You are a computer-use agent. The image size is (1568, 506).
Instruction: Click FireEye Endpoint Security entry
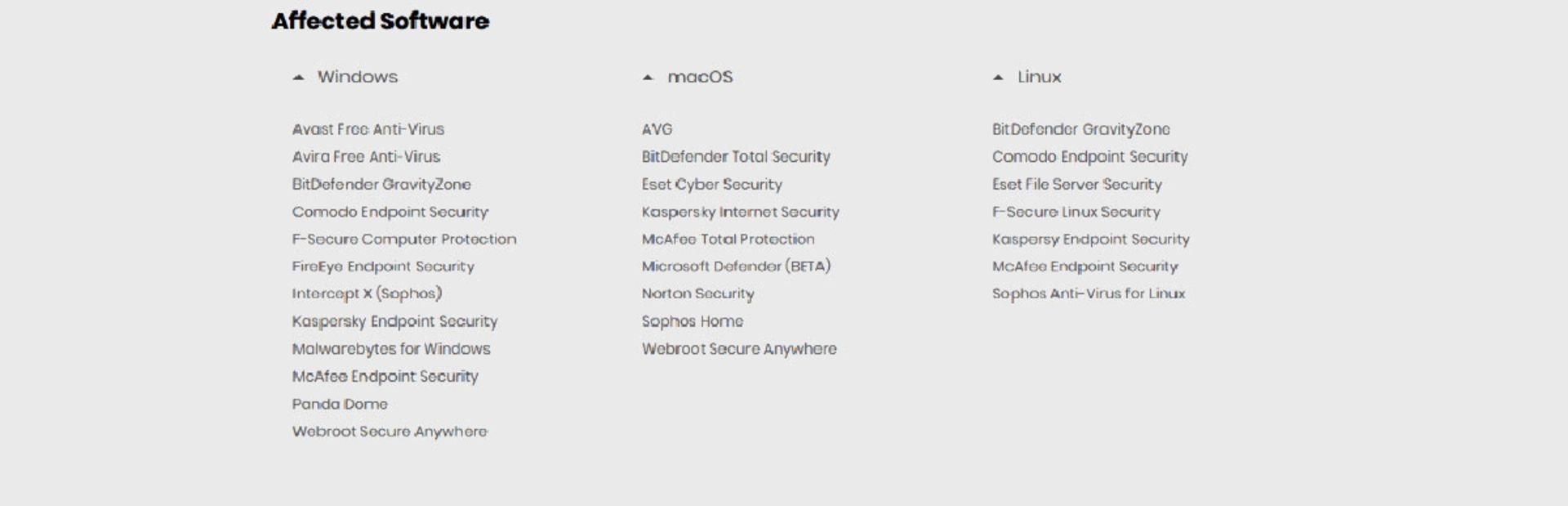[383, 266]
